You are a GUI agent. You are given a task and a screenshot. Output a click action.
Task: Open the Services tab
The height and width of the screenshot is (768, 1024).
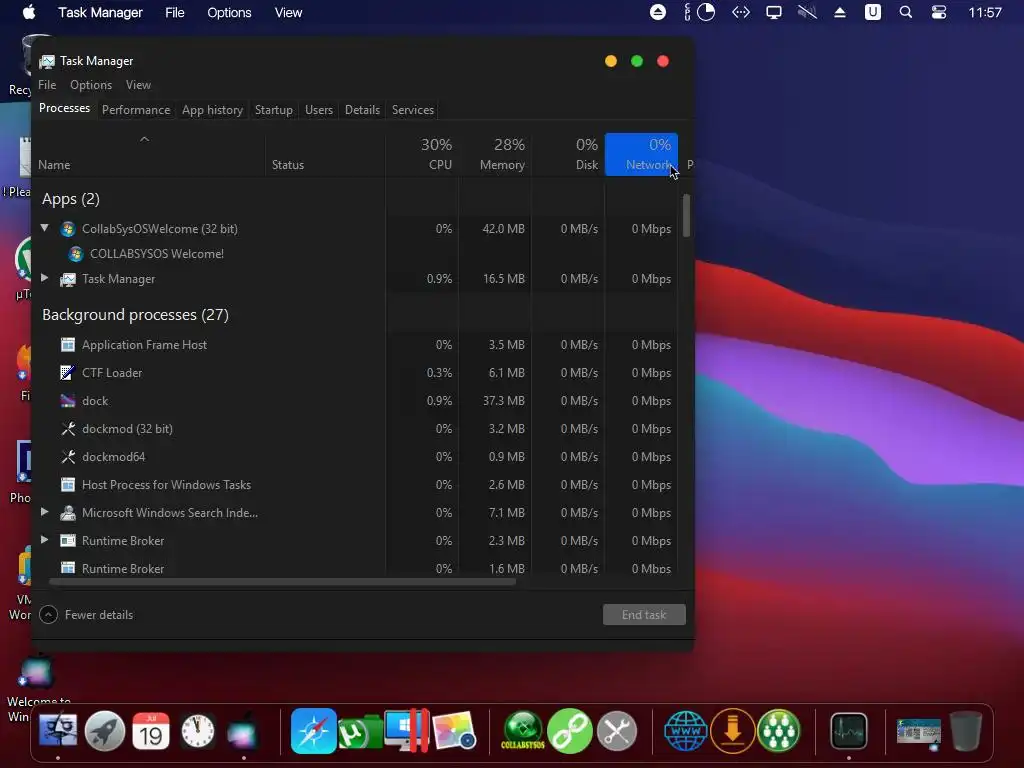(413, 110)
